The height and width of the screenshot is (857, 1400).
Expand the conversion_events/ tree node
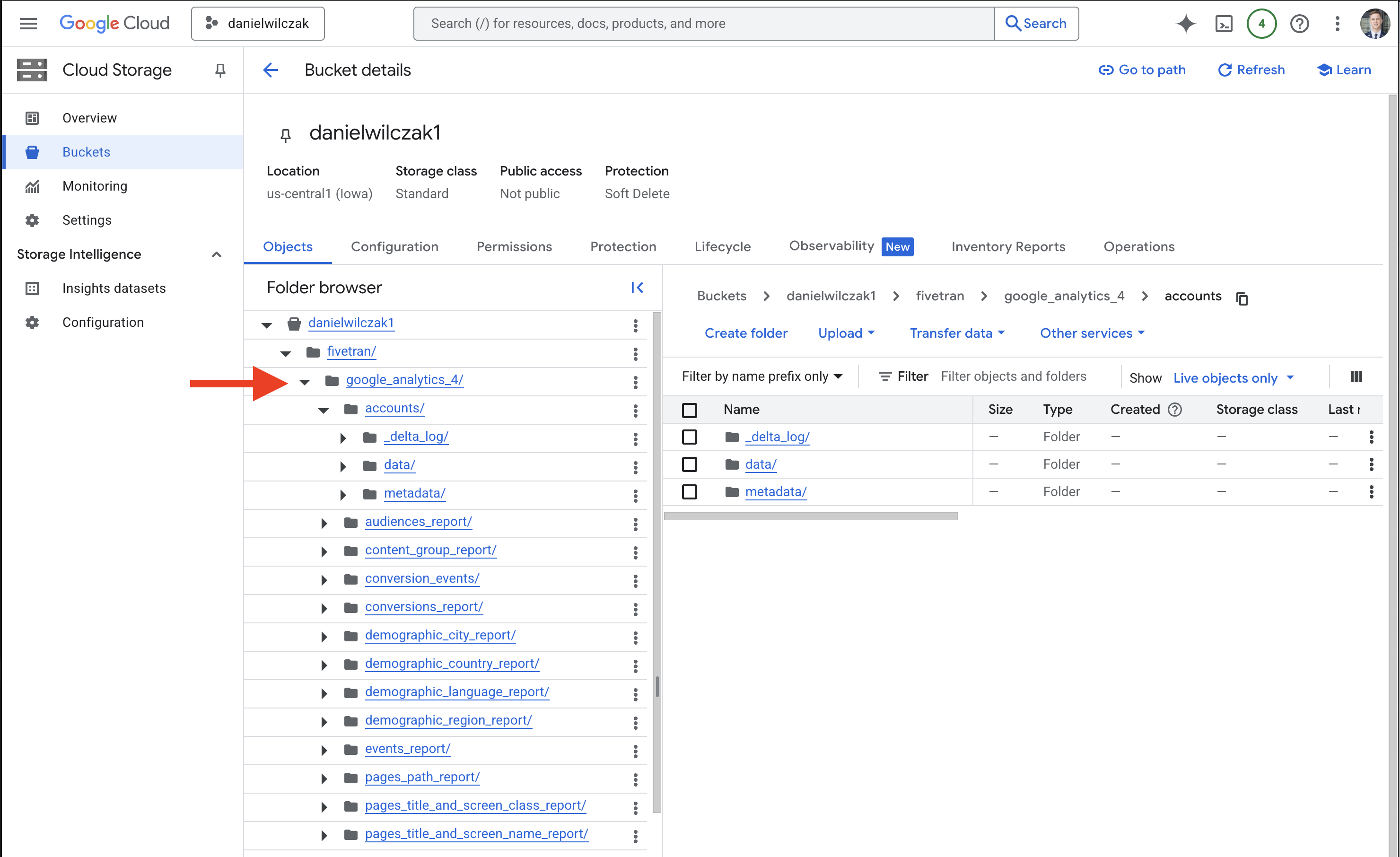tap(324, 580)
